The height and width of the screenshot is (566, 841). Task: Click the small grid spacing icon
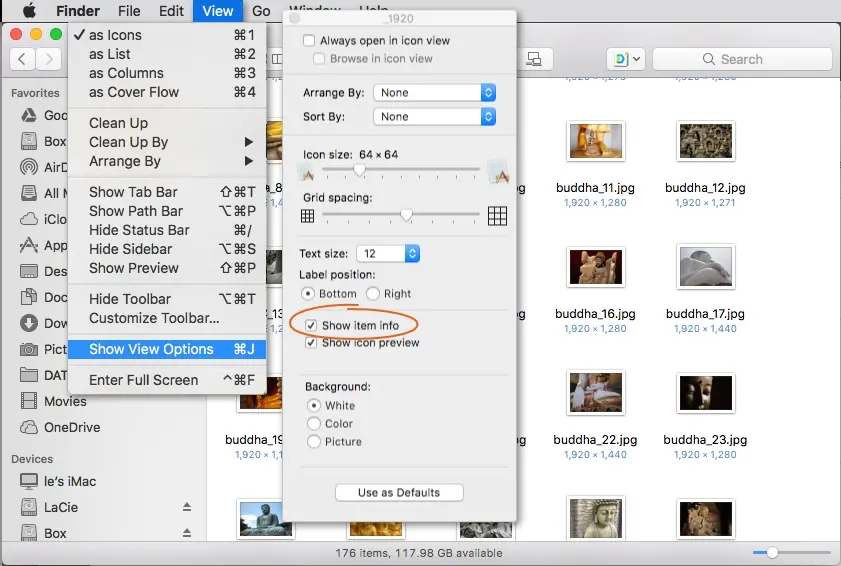coord(308,215)
